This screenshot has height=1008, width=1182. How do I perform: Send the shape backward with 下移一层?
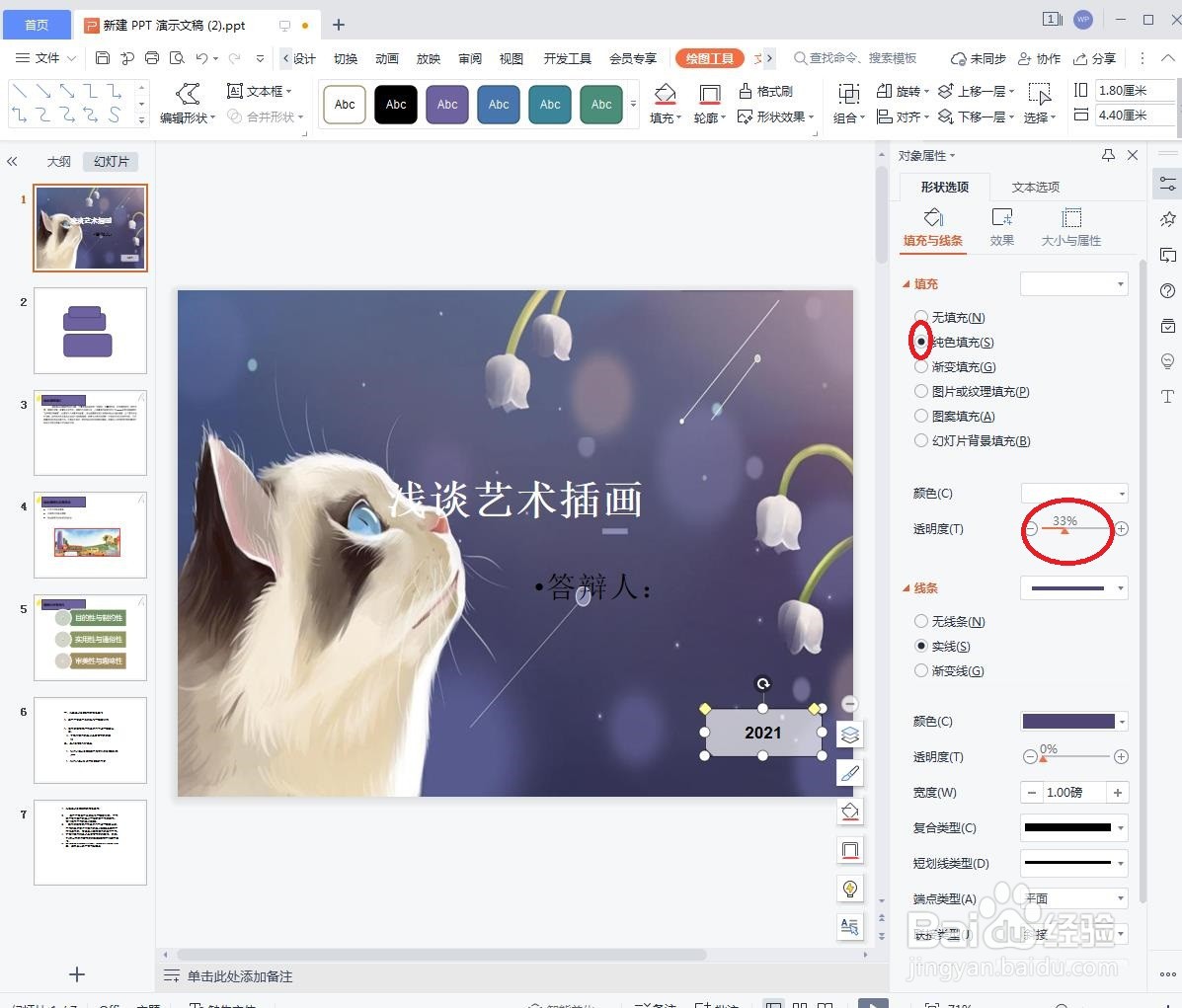coord(977,116)
